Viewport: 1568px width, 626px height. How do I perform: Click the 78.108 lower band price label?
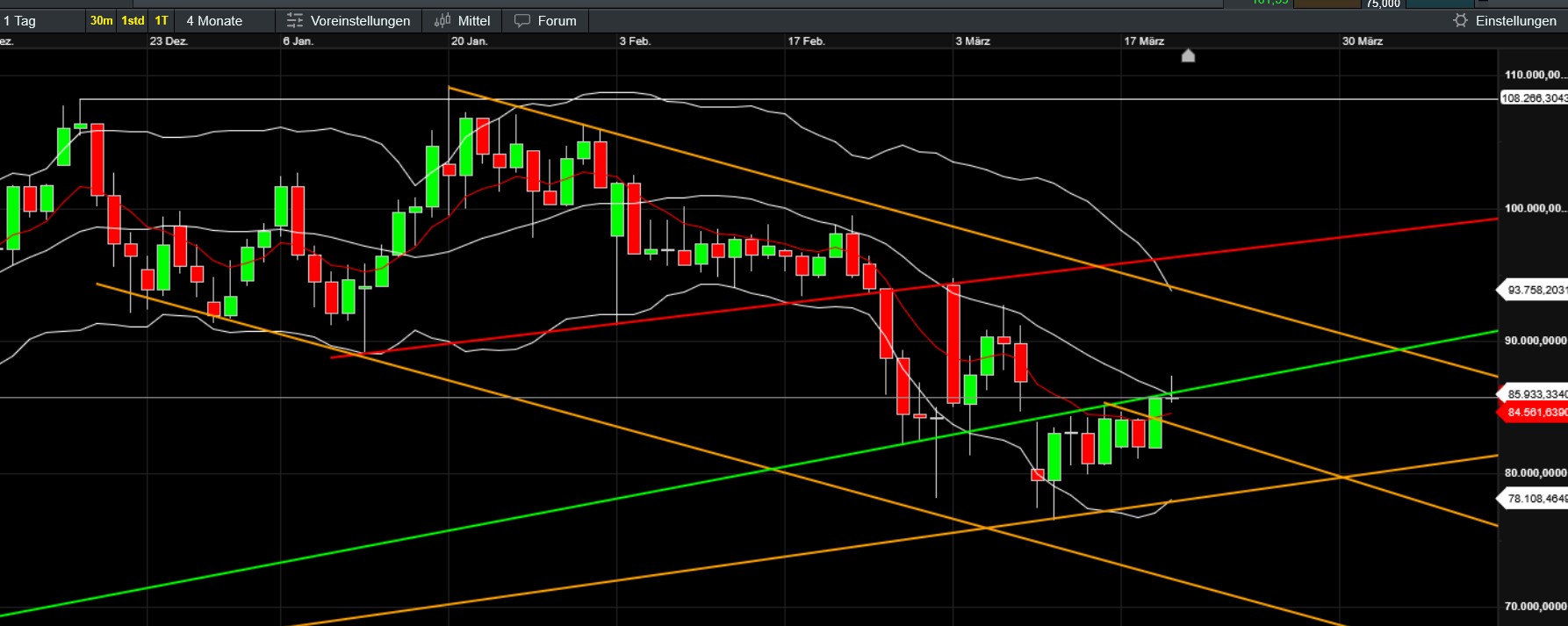tap(1533, 499)
